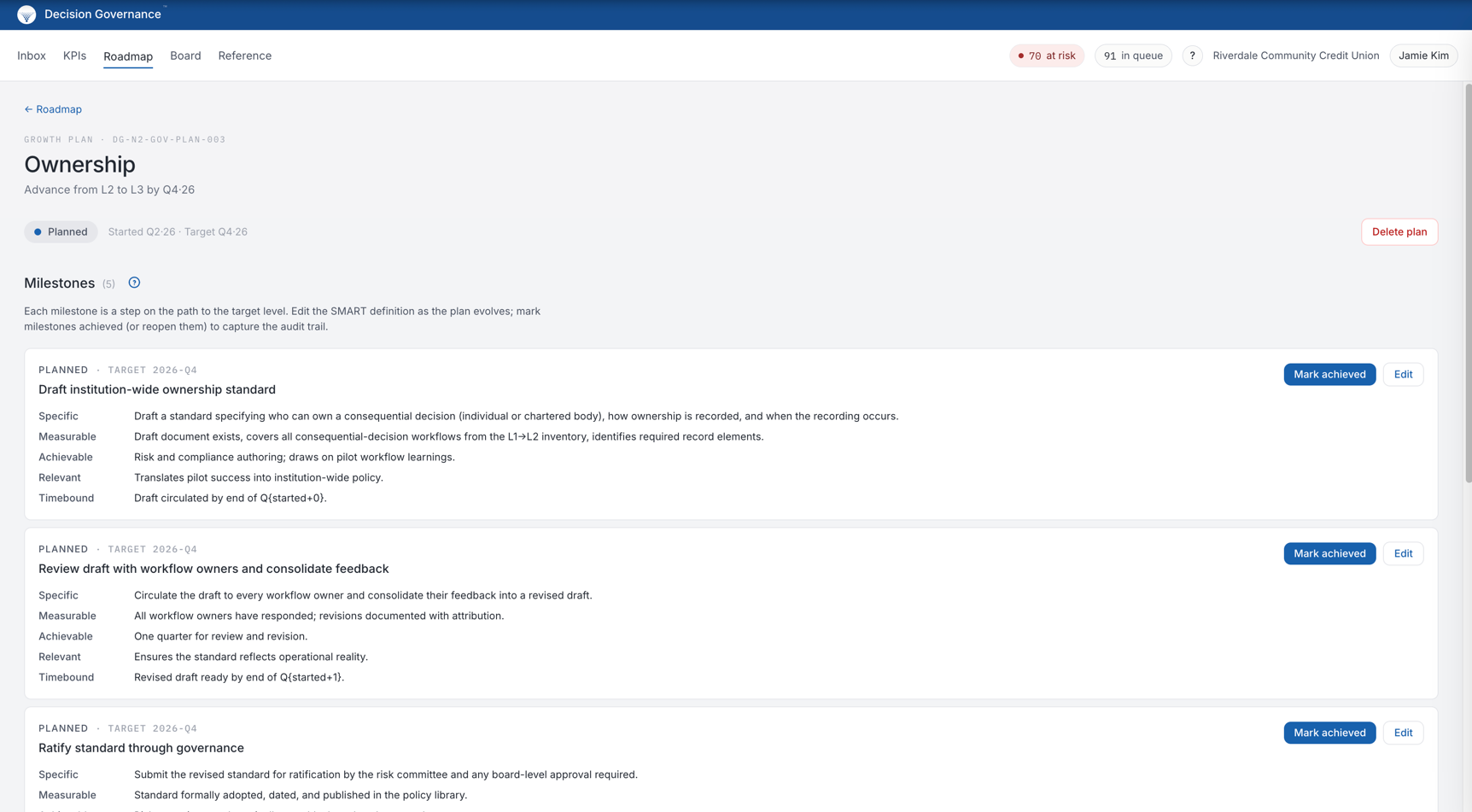Click 'Revised draft ready by end of Q{started+1}.'
Image resolution: width=1472 pixels, height=812 pixels.
pos(239,677)
